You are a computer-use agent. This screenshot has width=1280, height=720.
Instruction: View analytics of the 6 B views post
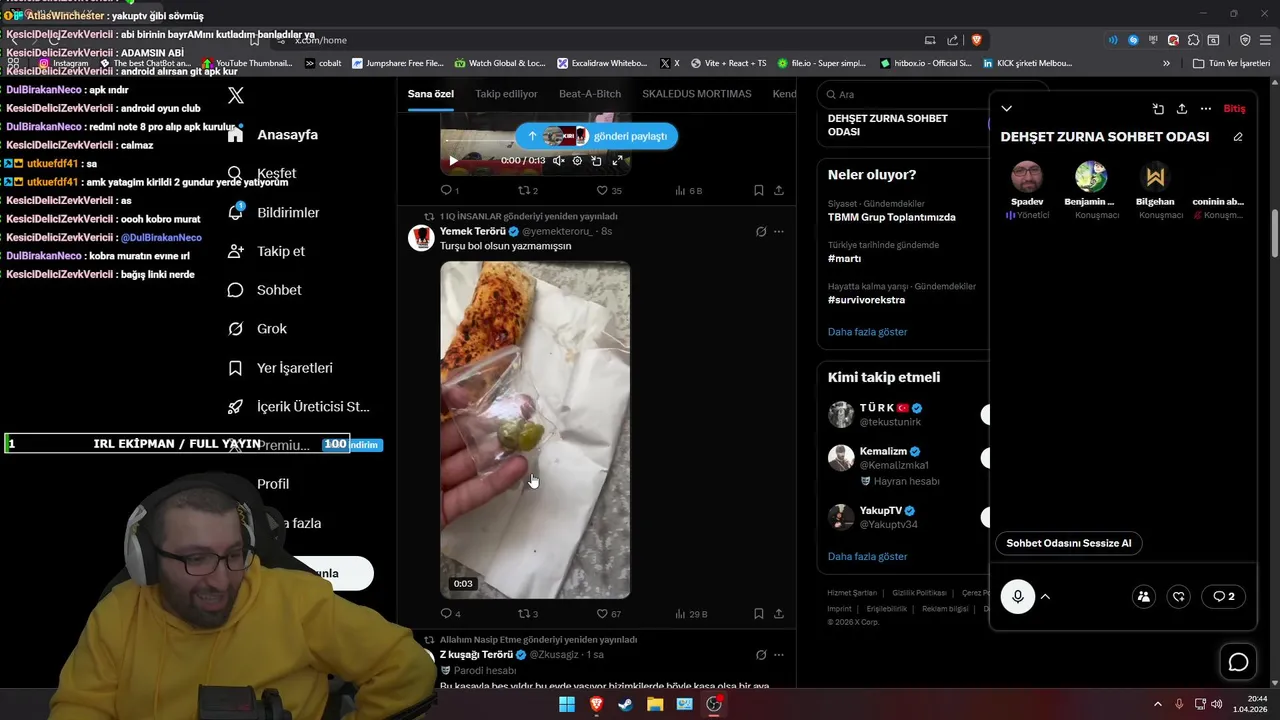pos(688,190)
